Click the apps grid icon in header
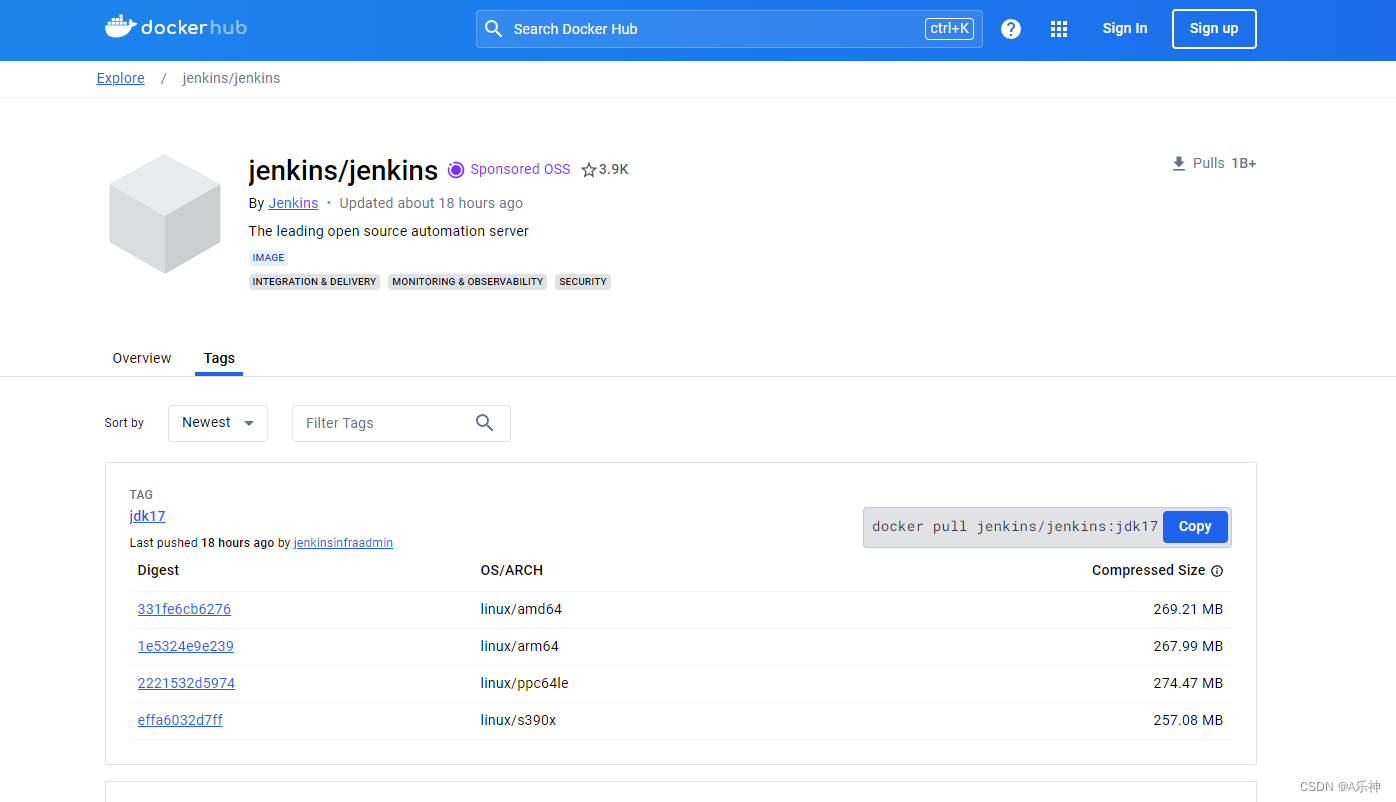 point(1059,29)
